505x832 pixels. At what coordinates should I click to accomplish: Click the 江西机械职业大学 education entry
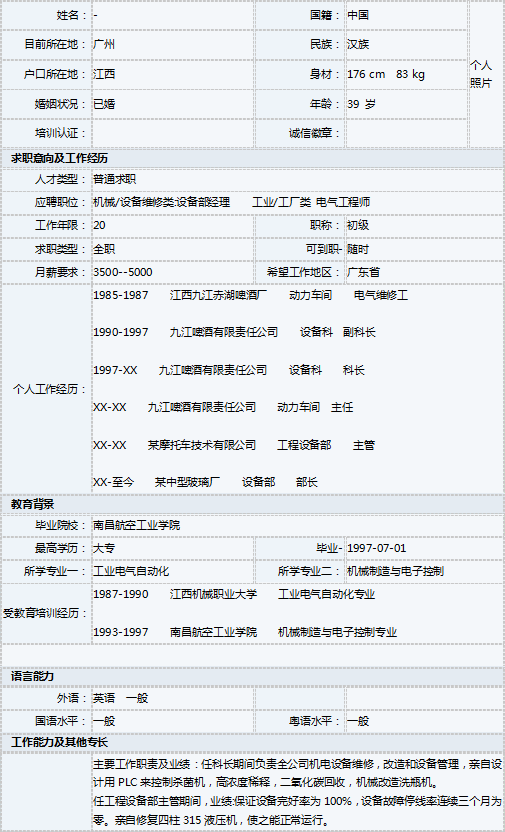coord(213,594)
